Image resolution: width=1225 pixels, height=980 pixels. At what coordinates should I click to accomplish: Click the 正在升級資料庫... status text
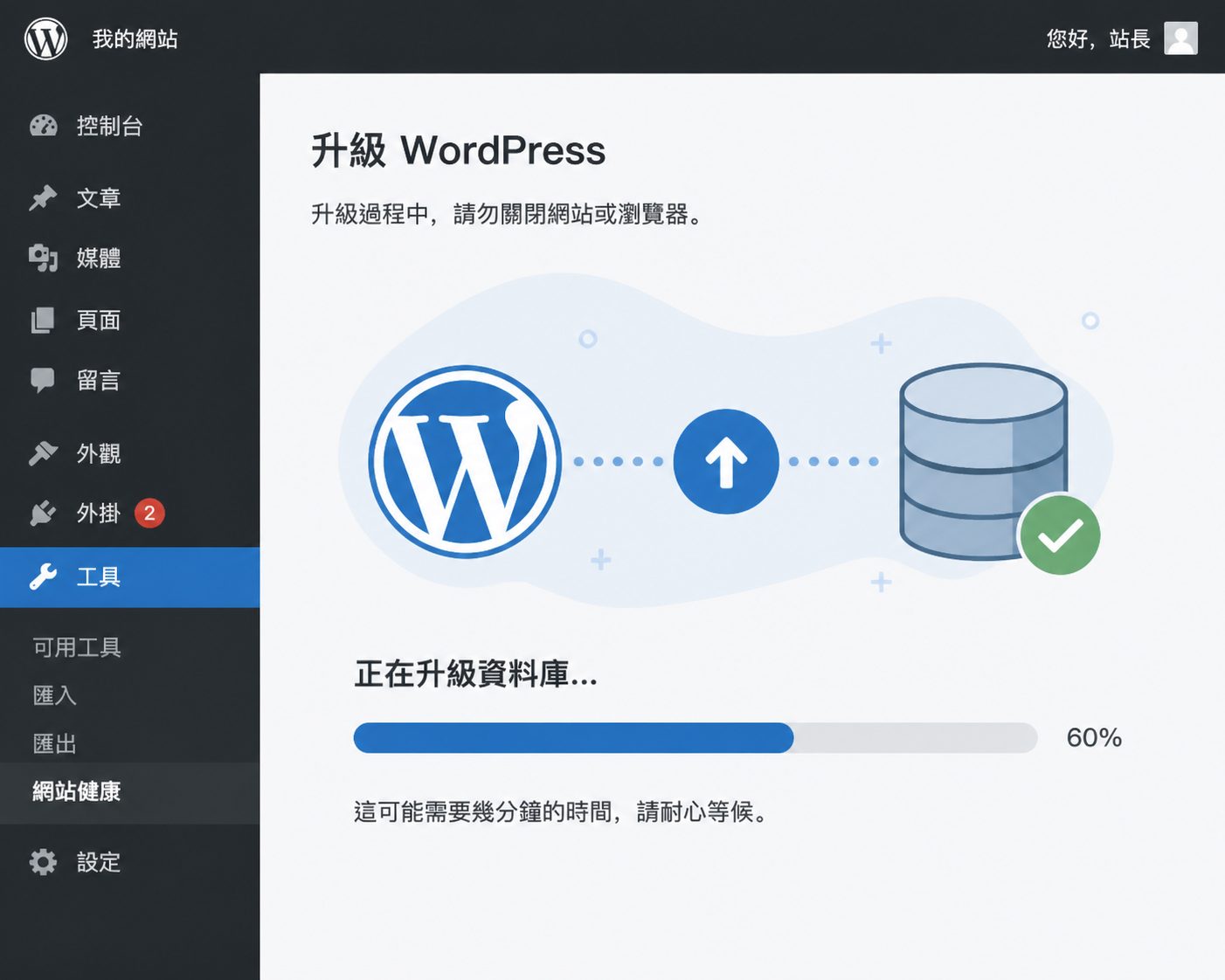pos(476,674)
